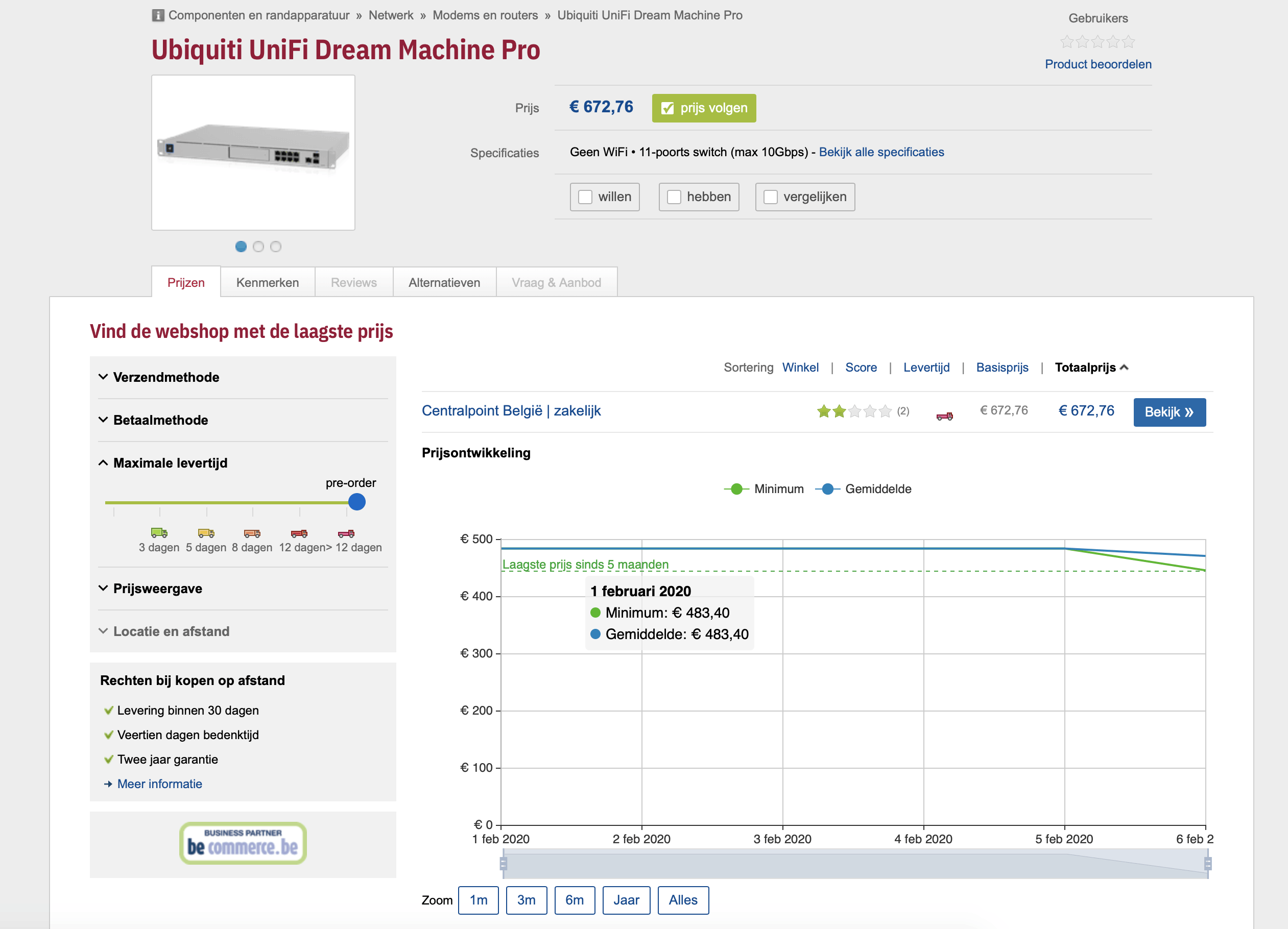Check the hebben checkbox
Viewport: 1288px width, 929px height.
pyautogui.click(x=674, y=197)
